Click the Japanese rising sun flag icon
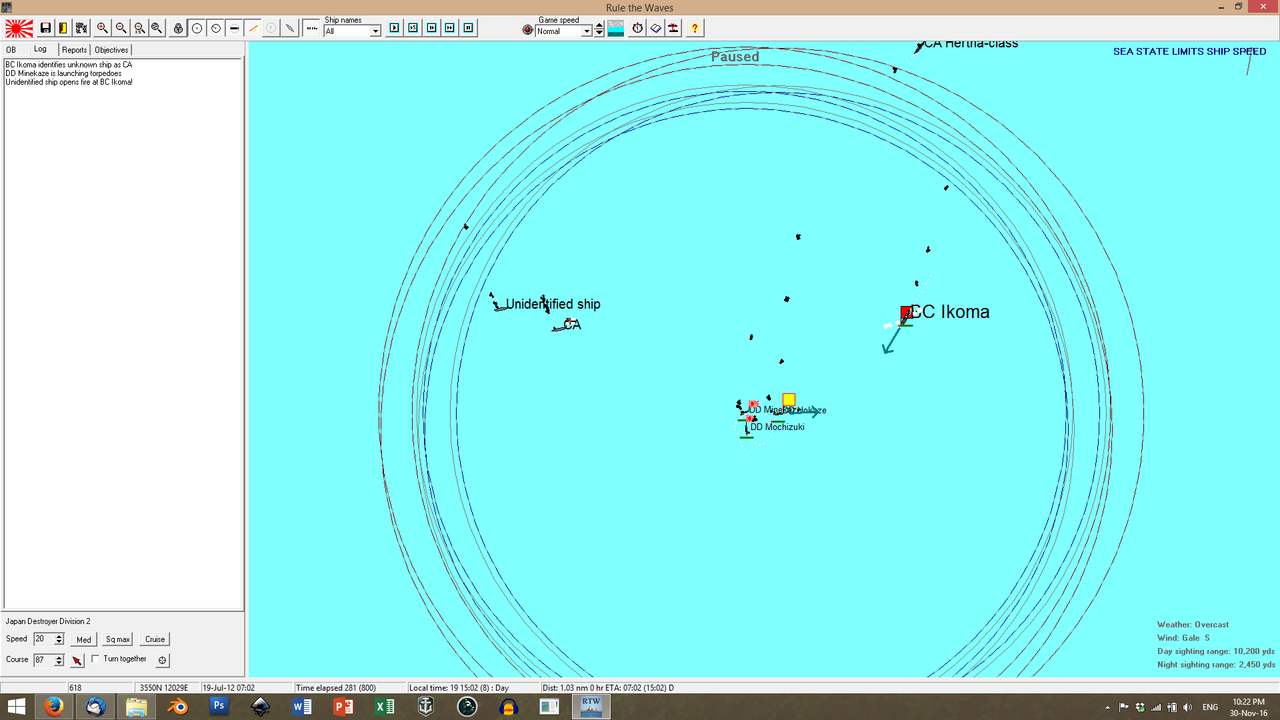Viewport: 1280px width, 720px height. 19,28
